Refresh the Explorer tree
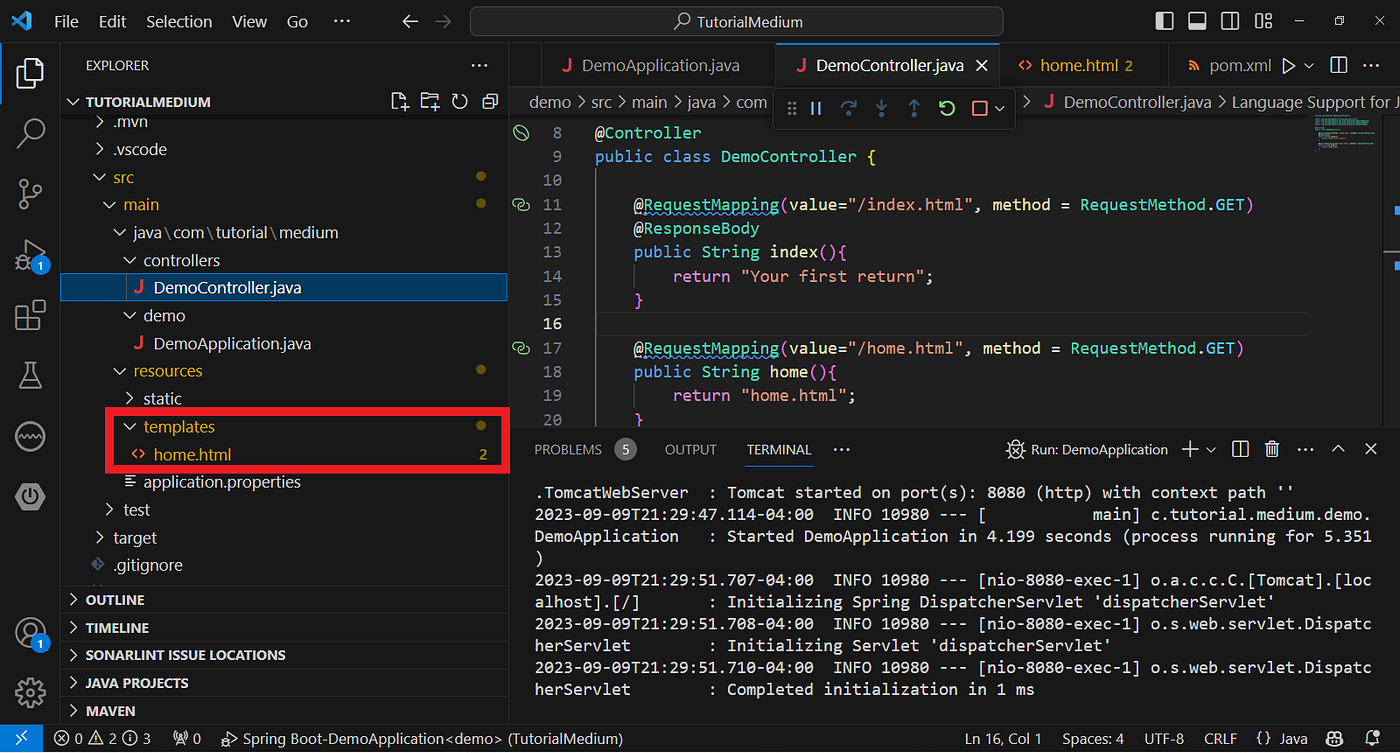1400x753 pixels. (459, 101)
